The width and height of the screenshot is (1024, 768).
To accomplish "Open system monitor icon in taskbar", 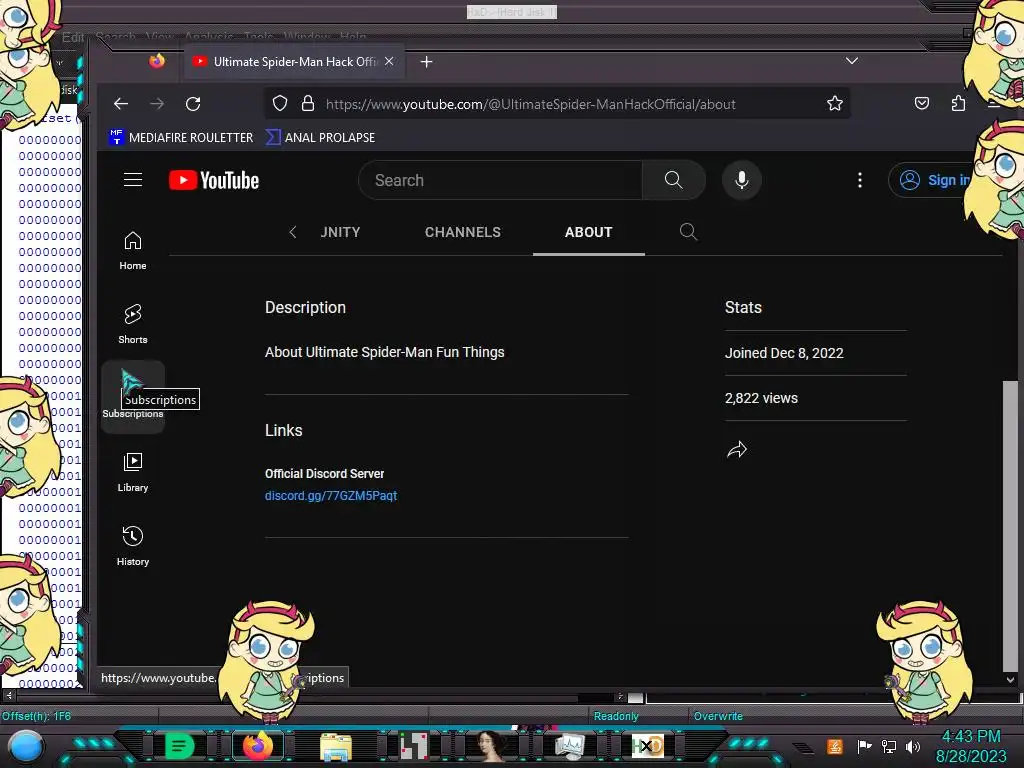I will coord(569,746).
